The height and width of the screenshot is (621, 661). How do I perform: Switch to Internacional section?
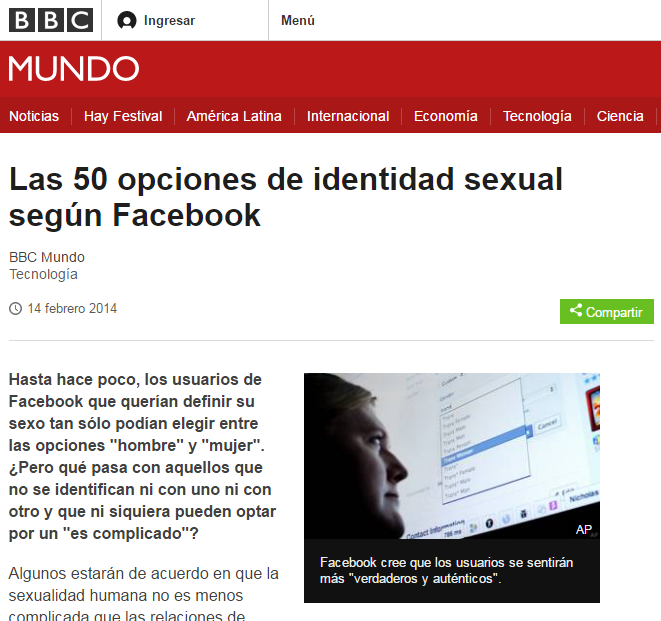348,116
